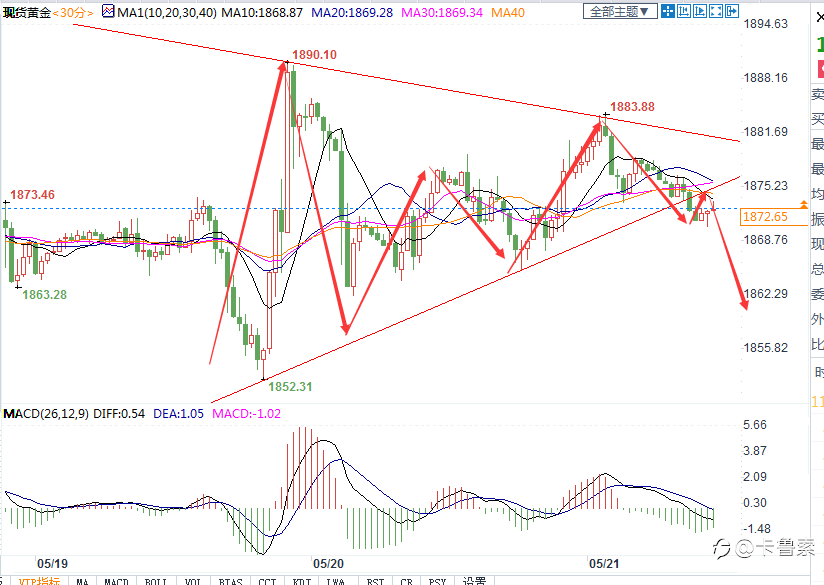
Task: Click the MA1 indicator chart icon
Action: (x=108, y=11)
